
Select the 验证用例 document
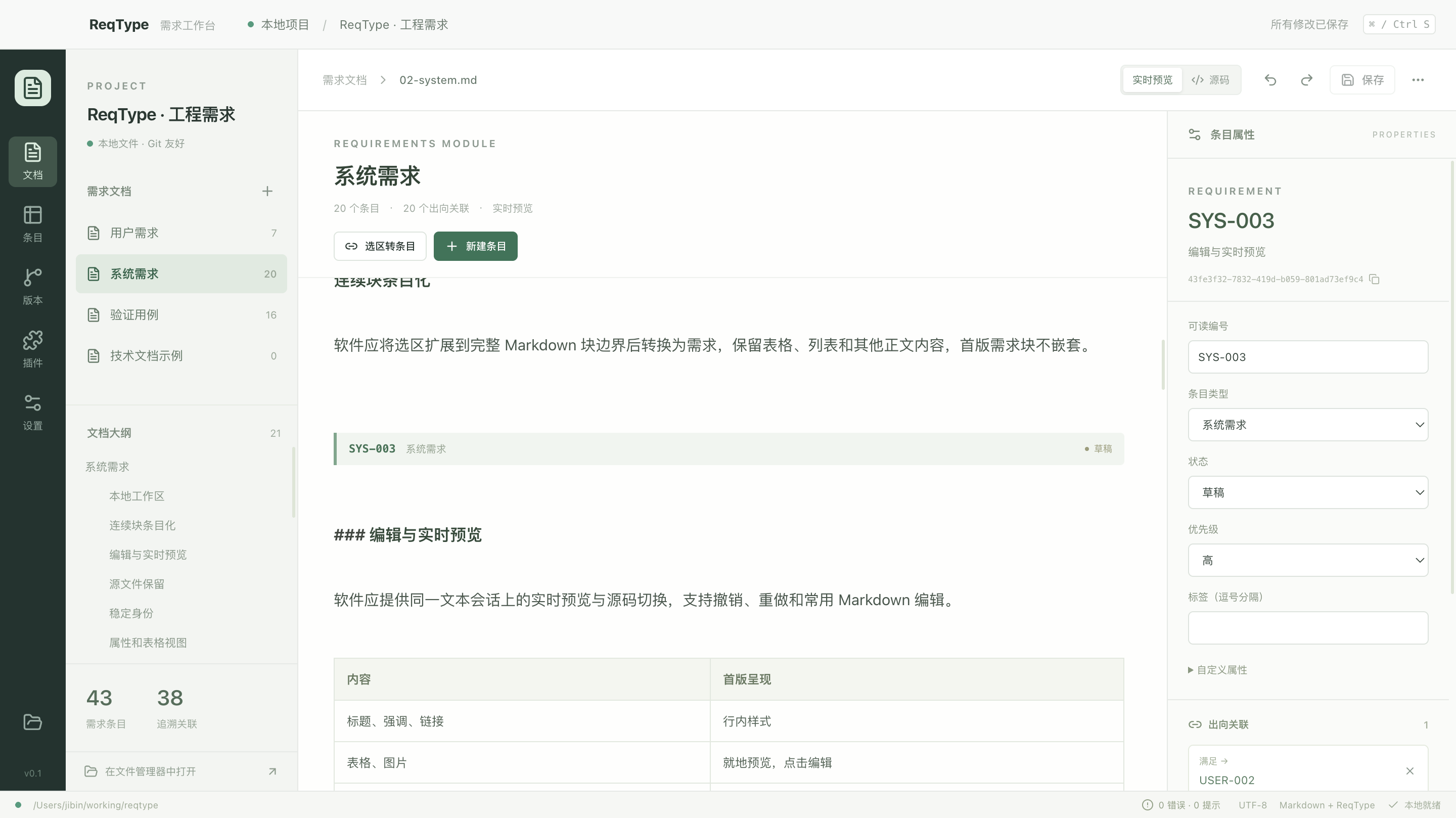tap(181, 315)
